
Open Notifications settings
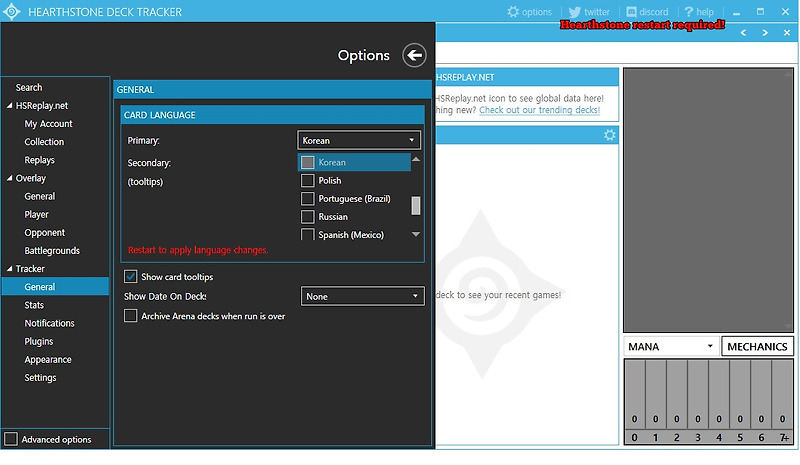point(49,323)
